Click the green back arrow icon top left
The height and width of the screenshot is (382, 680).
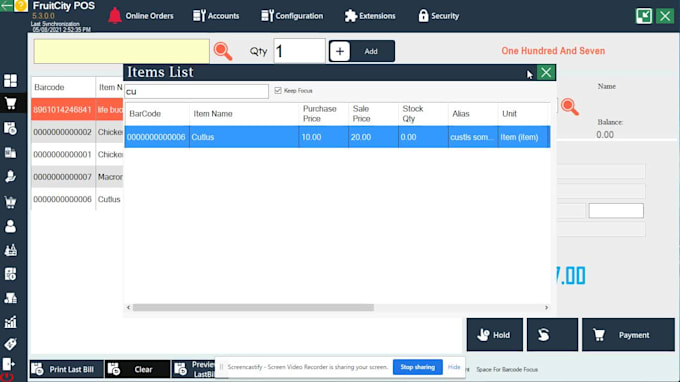7,6
